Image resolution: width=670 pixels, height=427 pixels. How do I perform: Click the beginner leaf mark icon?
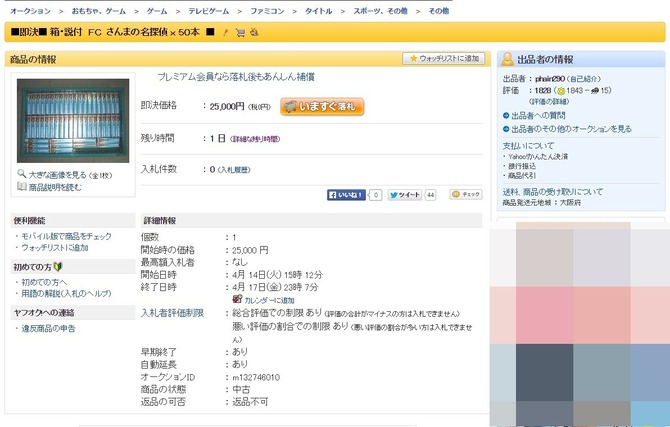point(58,267)
